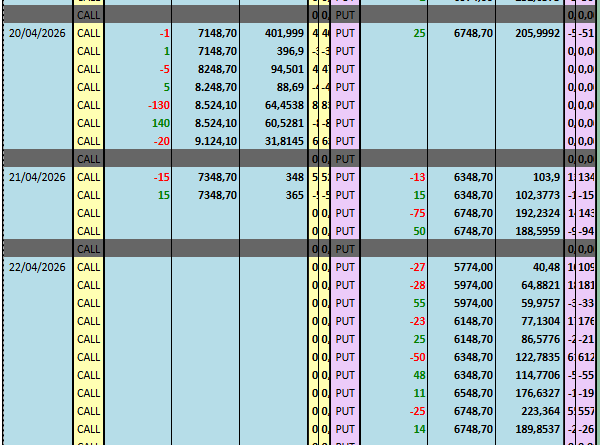Image resolution: width=600 pixels, height=445 pixels.
Task: Click the put quantity cell -75
Action: 394,213
